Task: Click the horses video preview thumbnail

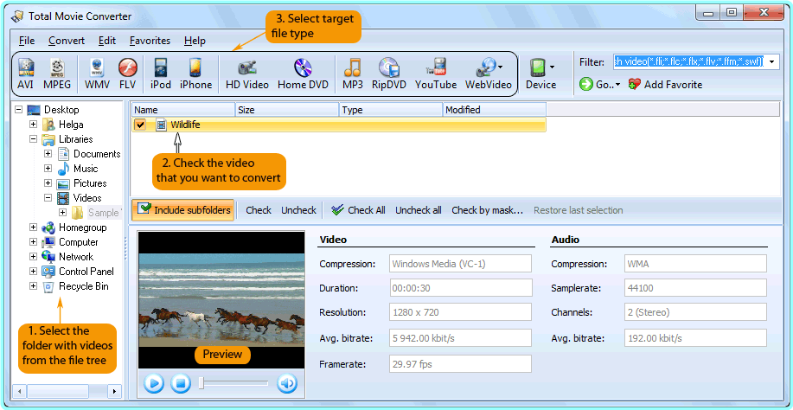Action: click(222, 300)
